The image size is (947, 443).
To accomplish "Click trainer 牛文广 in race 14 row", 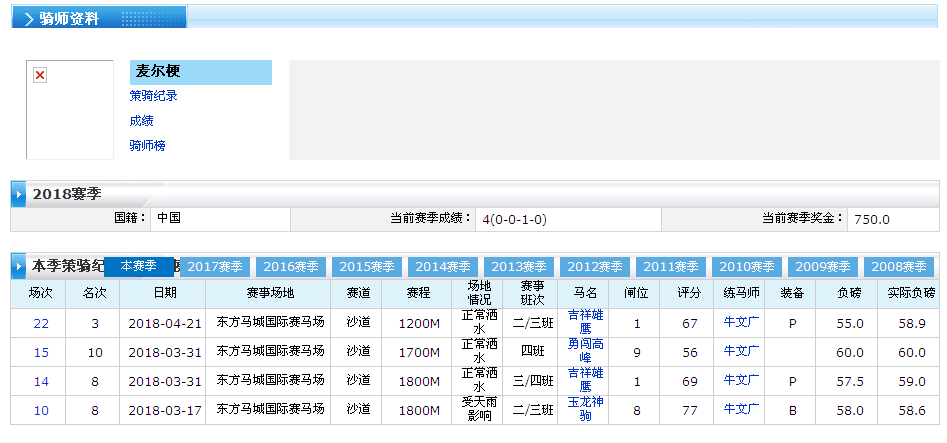I will pyautogui.click(x=741, y=380).
